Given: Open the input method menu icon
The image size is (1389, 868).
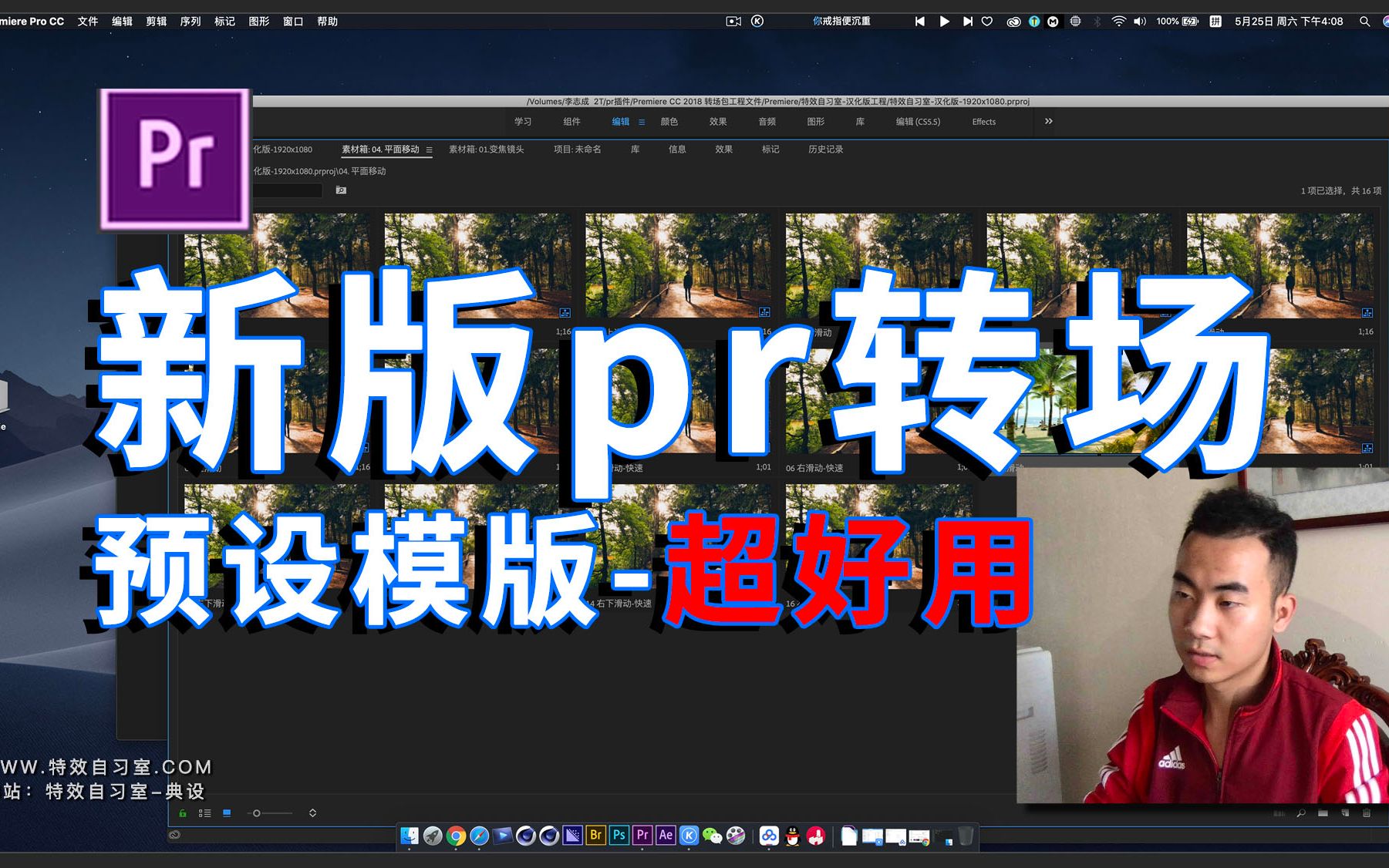Looking at the screenshot, I should [1215, 22].
